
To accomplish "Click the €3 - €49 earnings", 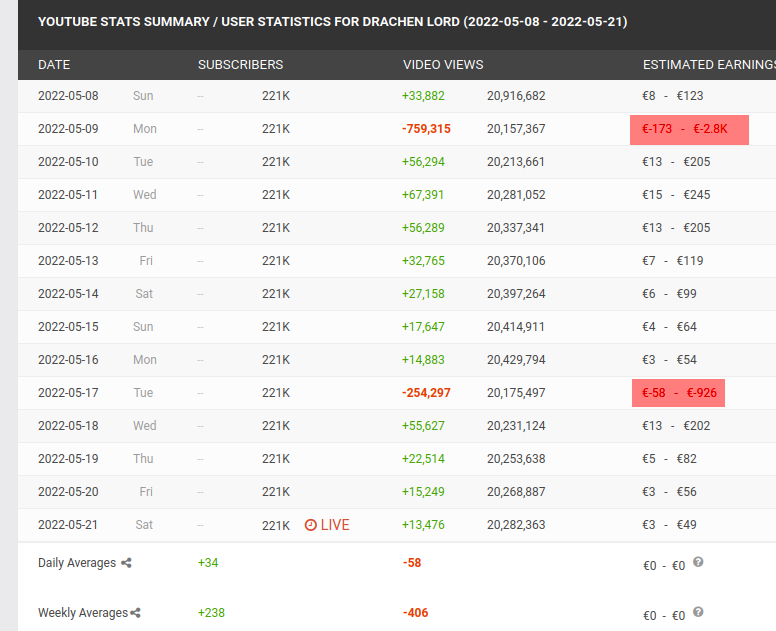I will click(669, 525).
